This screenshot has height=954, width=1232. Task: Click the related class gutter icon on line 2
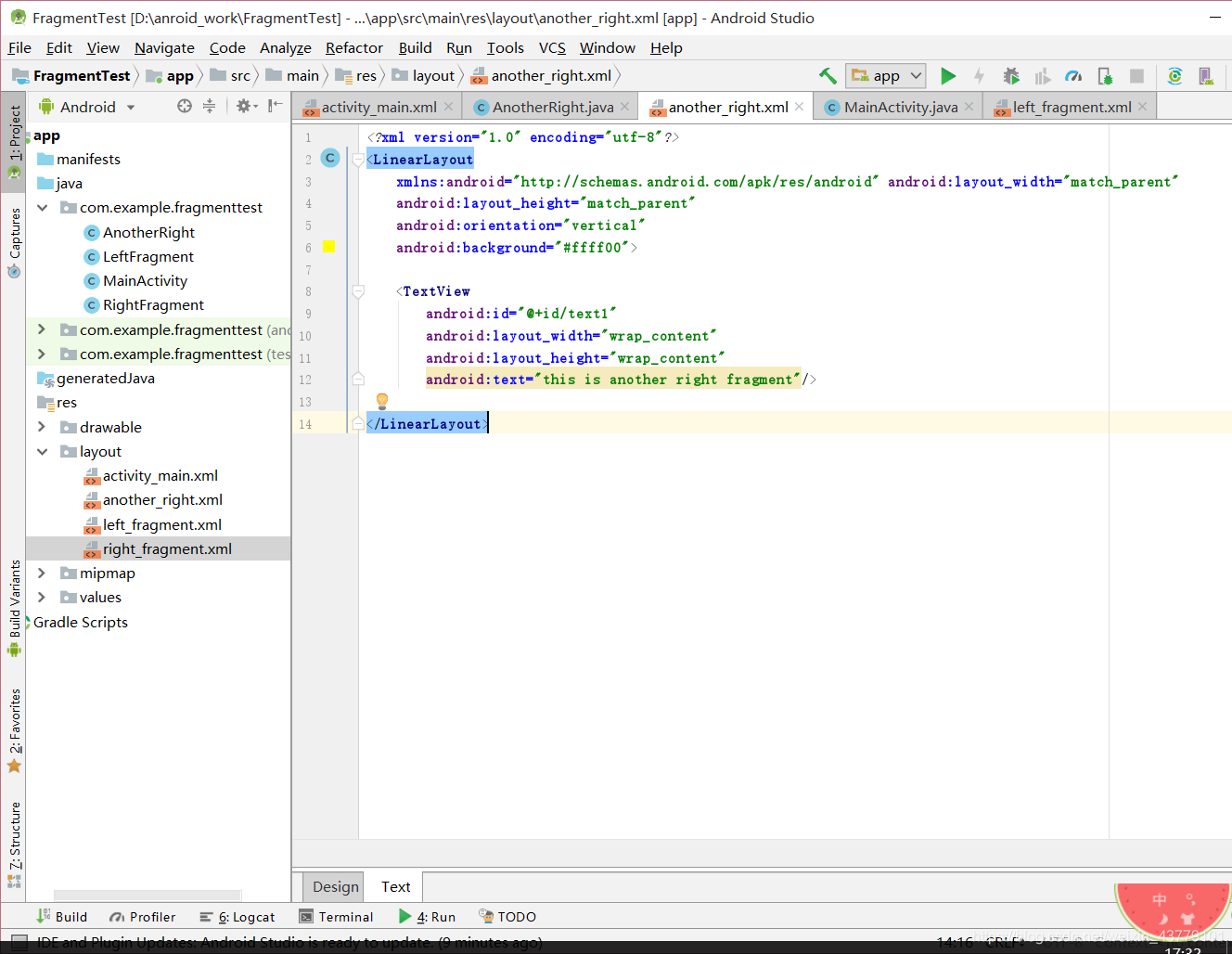tap(330, 159)
